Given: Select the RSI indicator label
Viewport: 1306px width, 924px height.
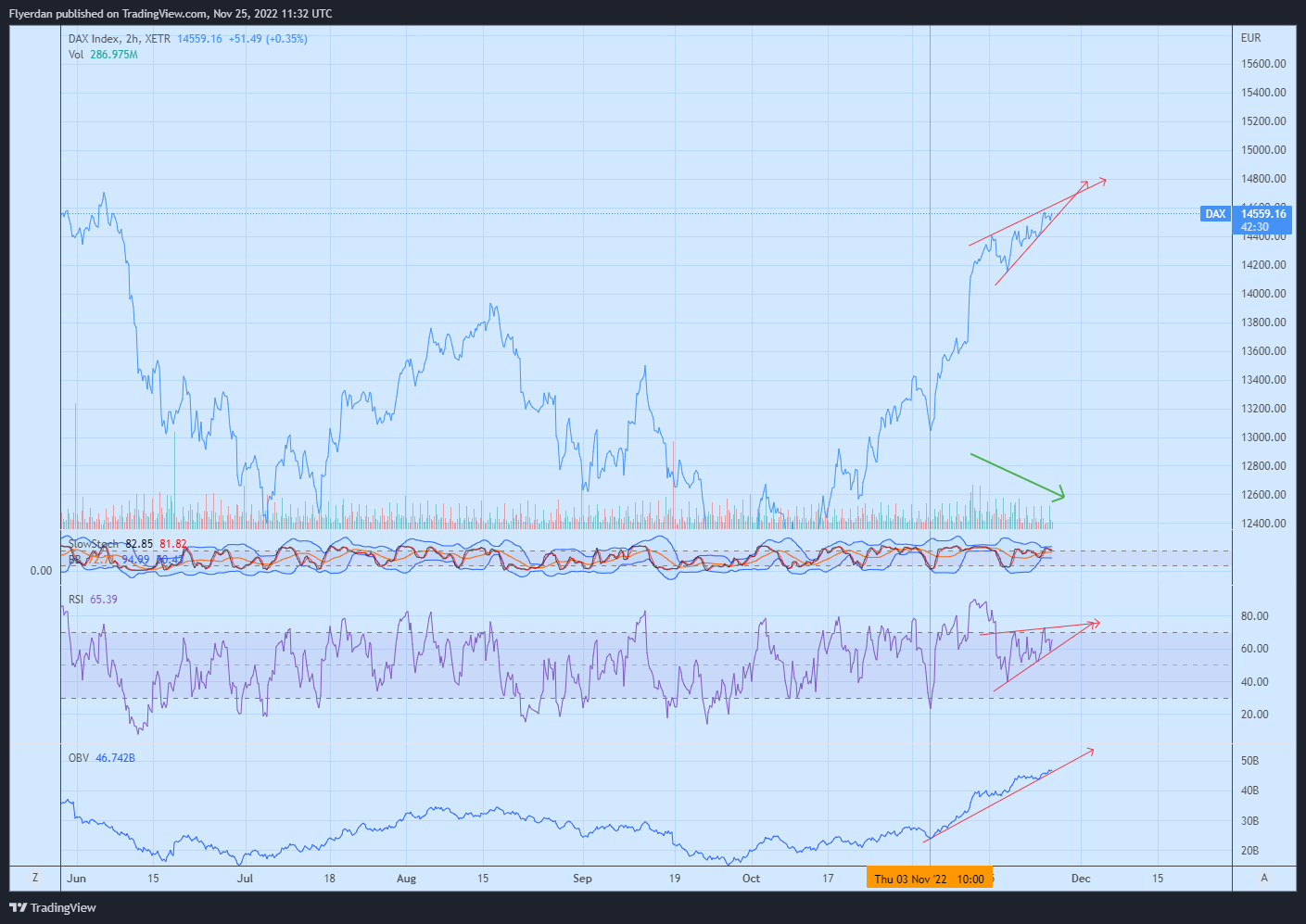Looking at the screenshot, I should (76, 600).
